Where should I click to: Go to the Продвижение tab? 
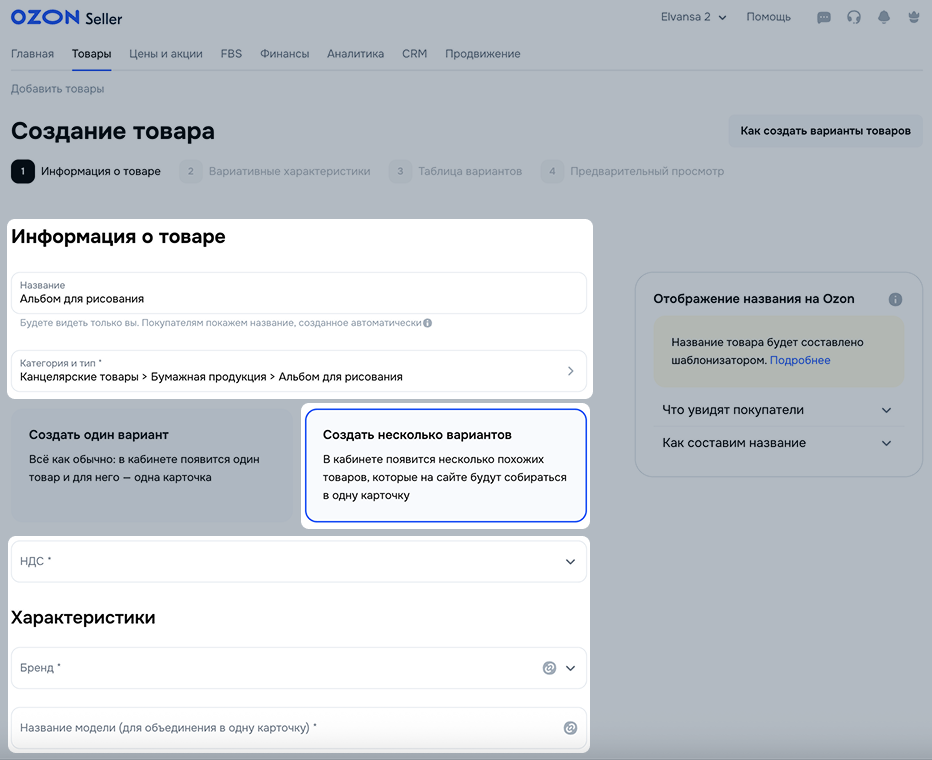(x=483, y=53)
